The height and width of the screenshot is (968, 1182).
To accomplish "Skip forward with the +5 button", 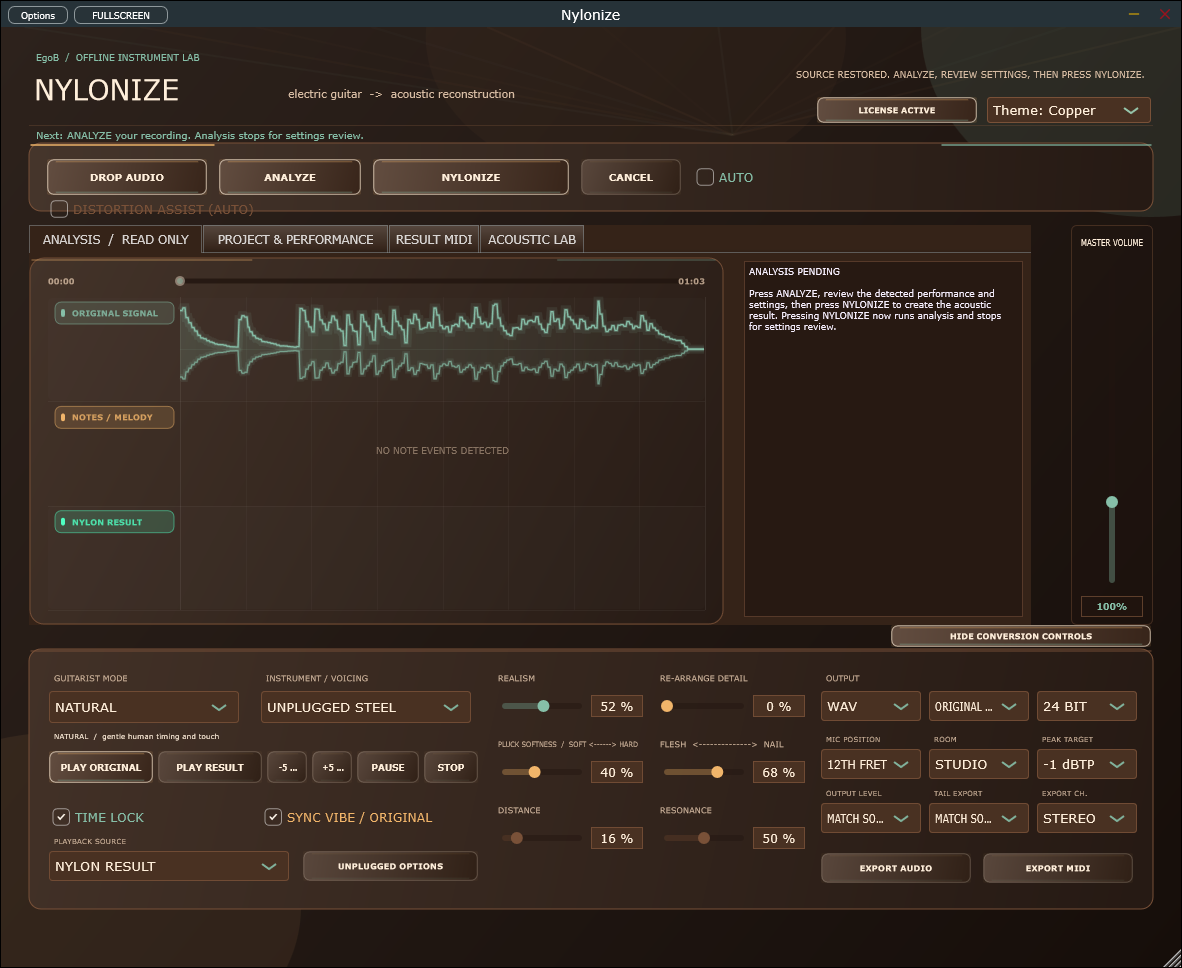I will 332,767.
